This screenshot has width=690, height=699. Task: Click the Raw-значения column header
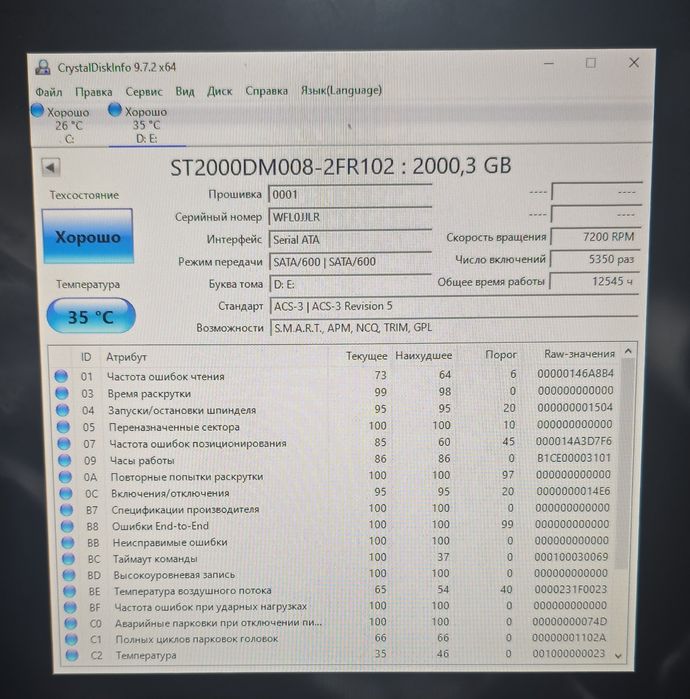pyautogui.click(x=579, y=354)
